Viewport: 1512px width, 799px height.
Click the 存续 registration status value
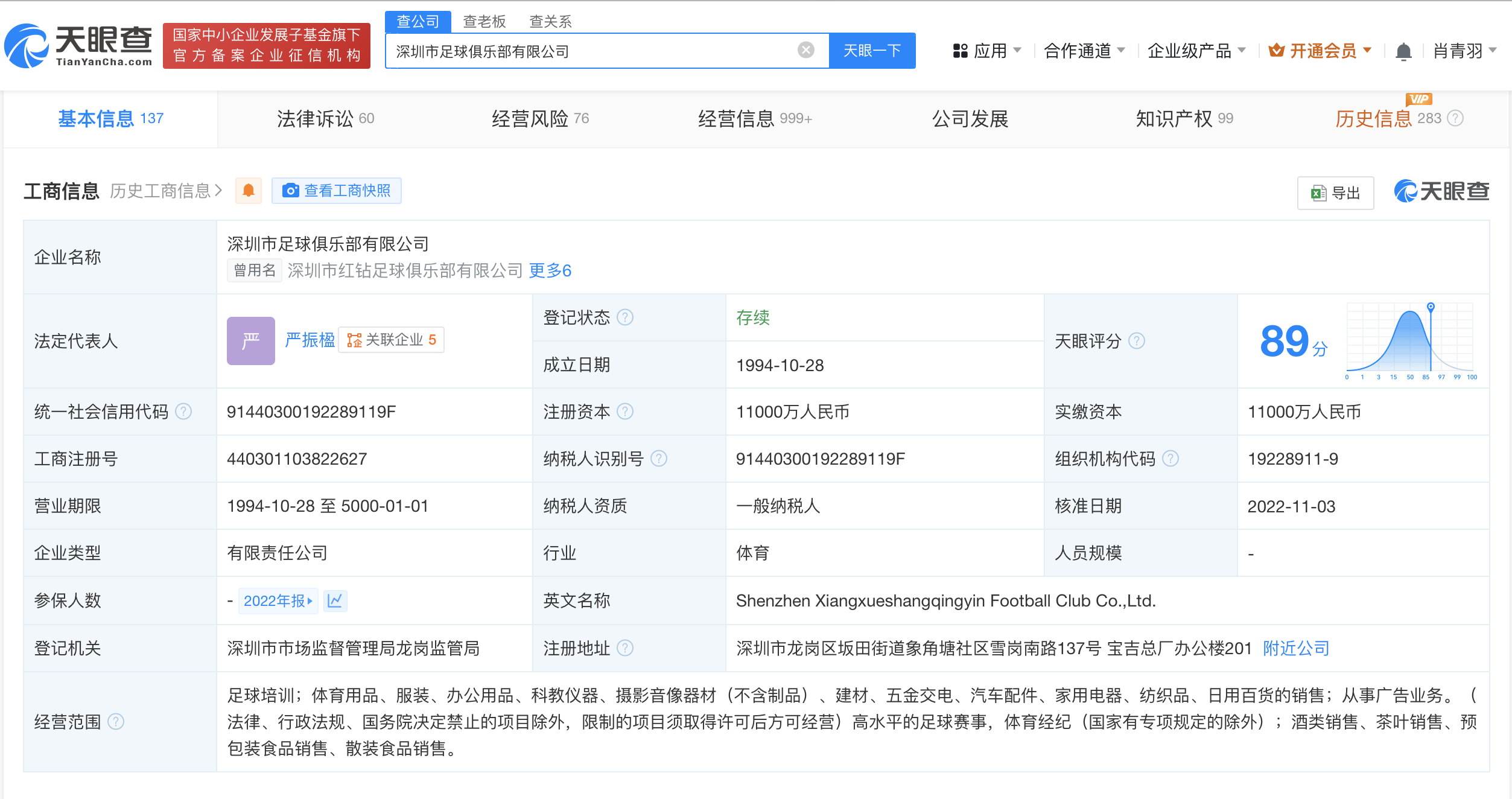tap(753, 317)
